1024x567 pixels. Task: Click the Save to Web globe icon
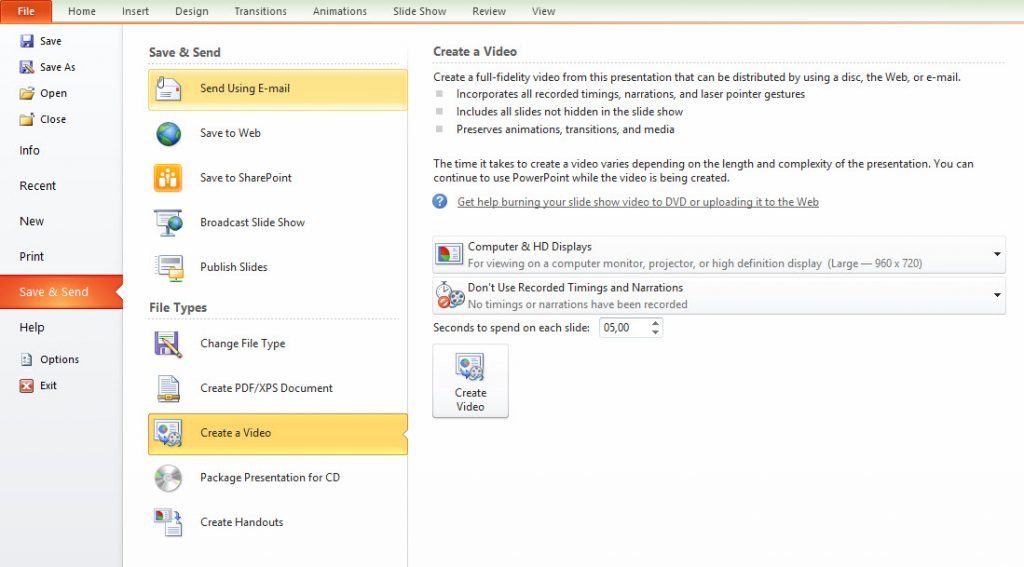coord(168,134)
